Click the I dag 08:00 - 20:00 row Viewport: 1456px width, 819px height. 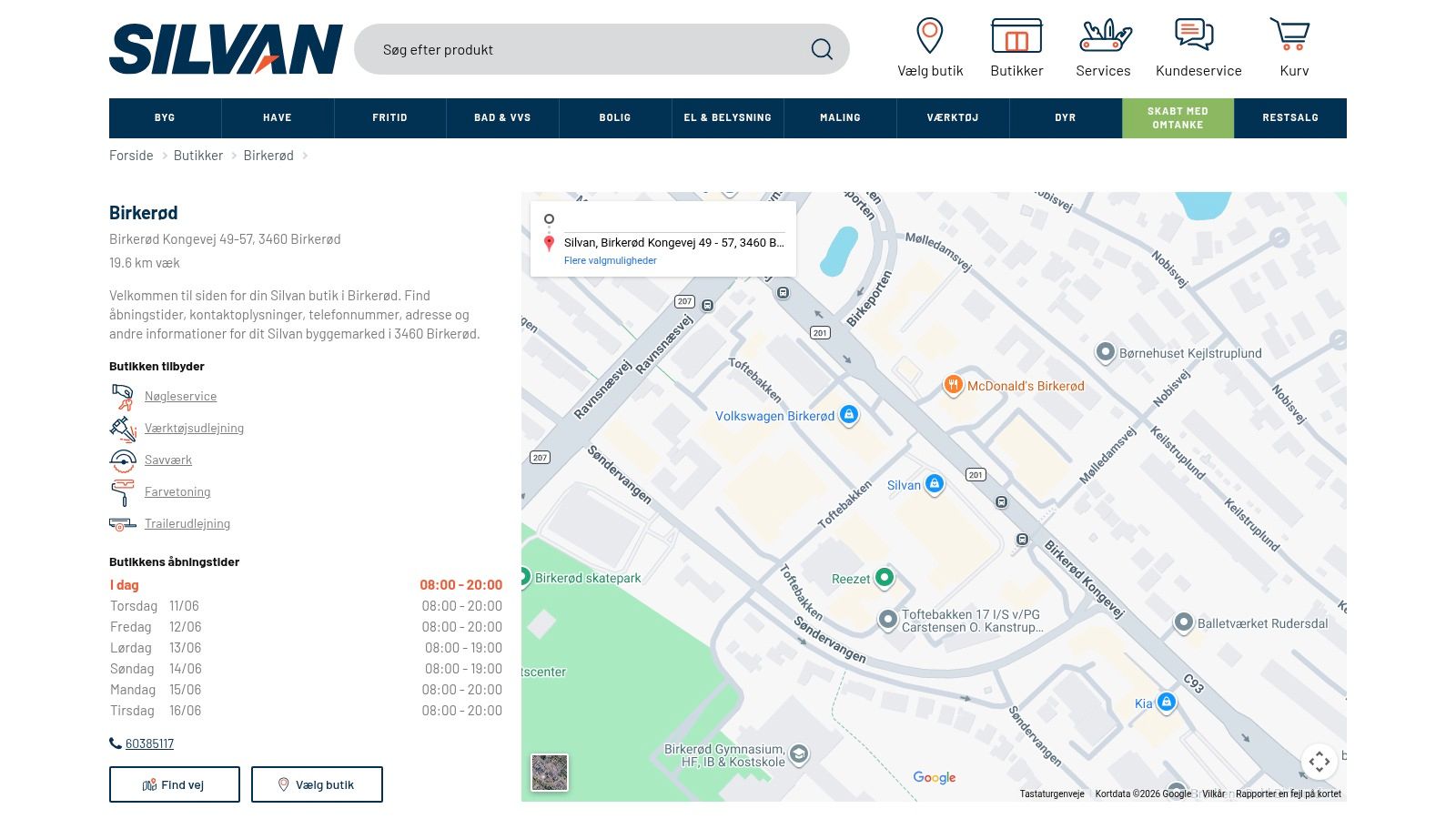(306, 585)
